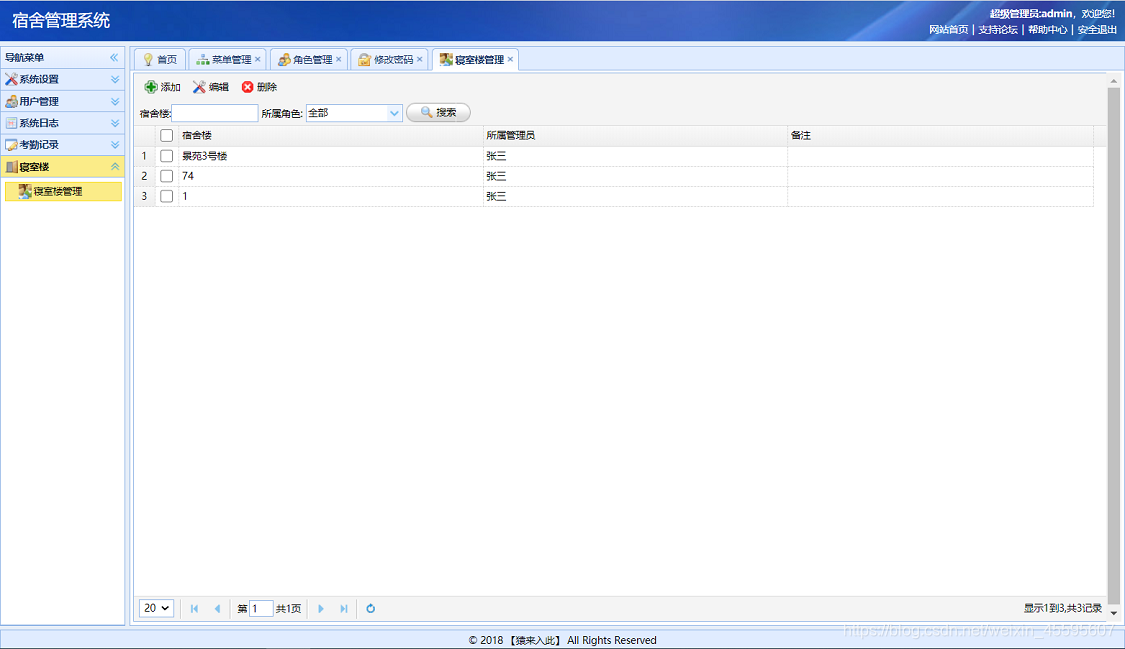Click the lightbulb icon on 首页 tab
1125x649 pixels.
tap(148, 60)
